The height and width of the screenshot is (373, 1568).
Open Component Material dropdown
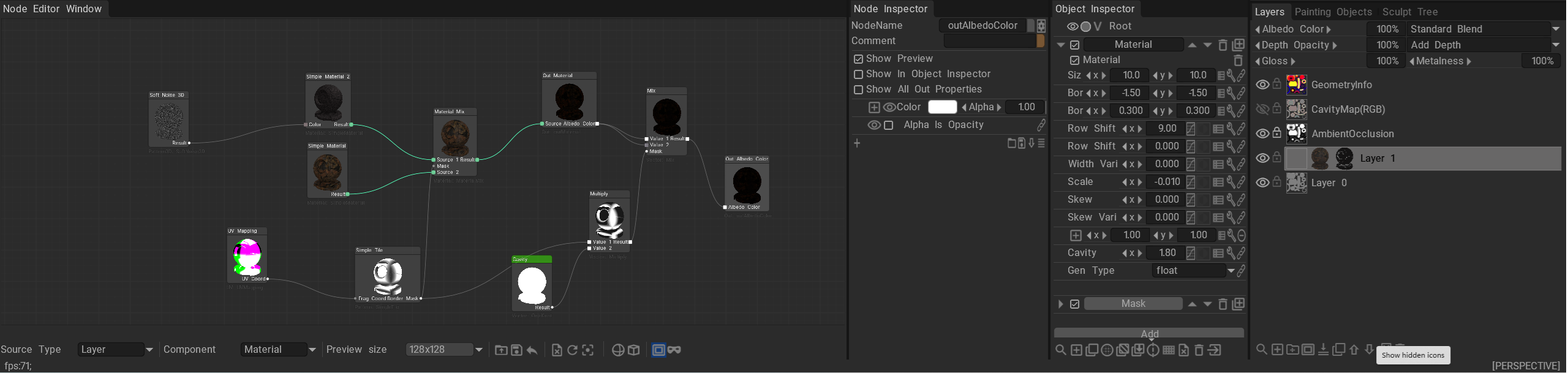pos(279,350)
